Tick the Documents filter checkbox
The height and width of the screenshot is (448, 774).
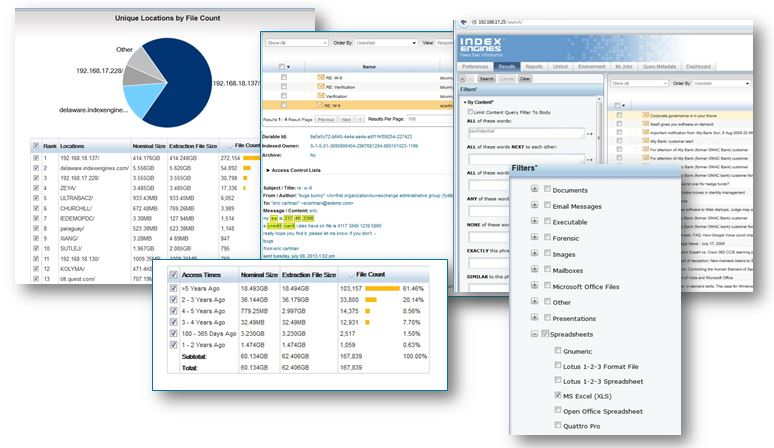point(547,189)
